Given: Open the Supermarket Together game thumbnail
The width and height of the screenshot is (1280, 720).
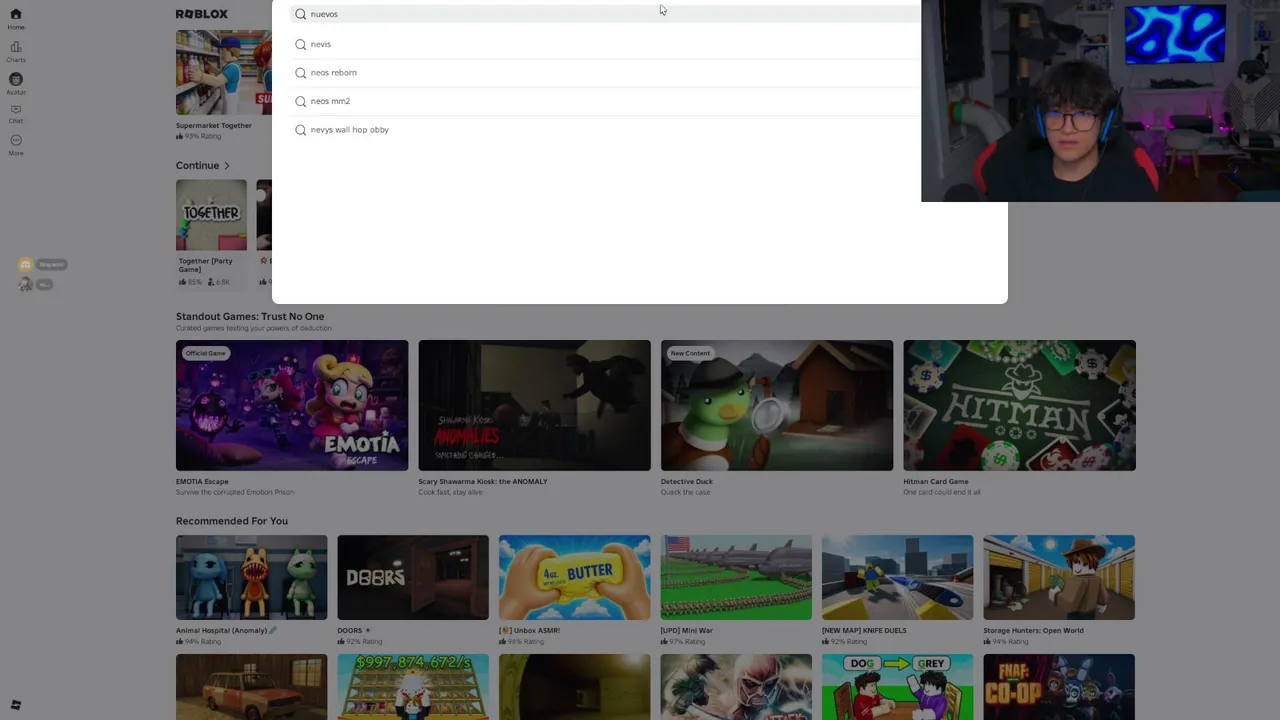Looking at the screenshot, I should 223,73.
